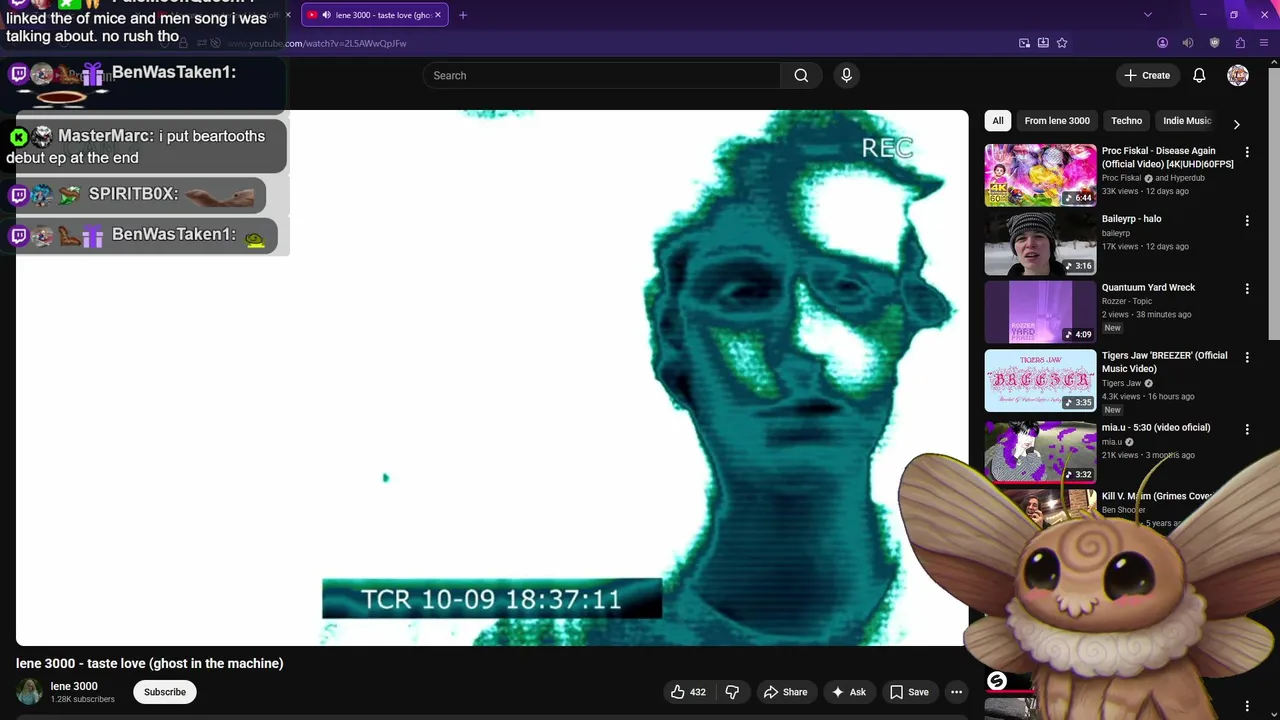Open the browser account profile icon
The height and width of the screenshot is (720, 1280).
pyautogui.click(x=1162, y=43)
